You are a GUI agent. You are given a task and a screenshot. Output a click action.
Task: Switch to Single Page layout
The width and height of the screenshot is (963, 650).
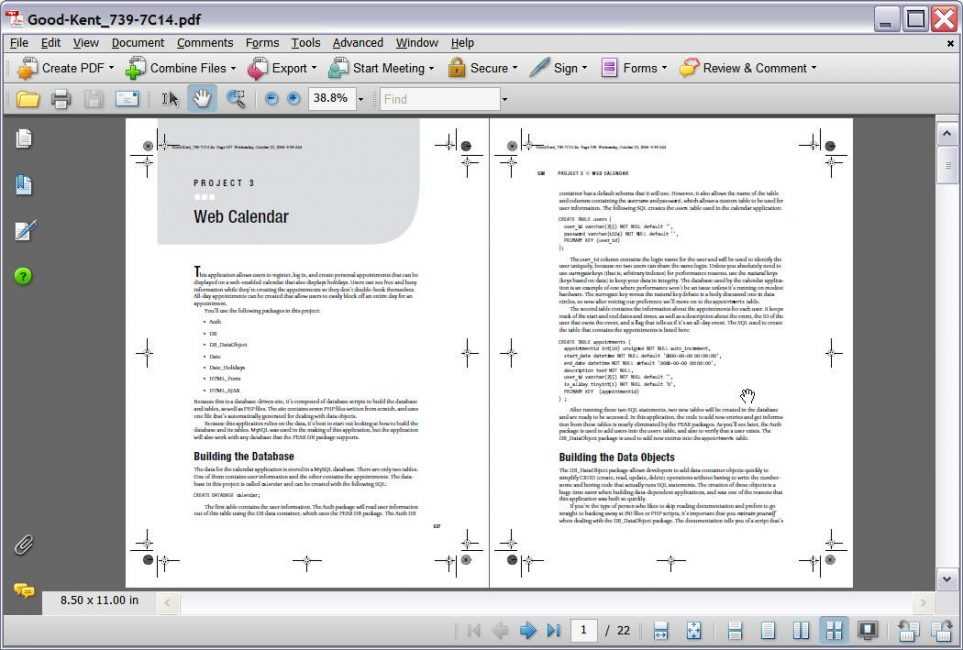[767, 630]
